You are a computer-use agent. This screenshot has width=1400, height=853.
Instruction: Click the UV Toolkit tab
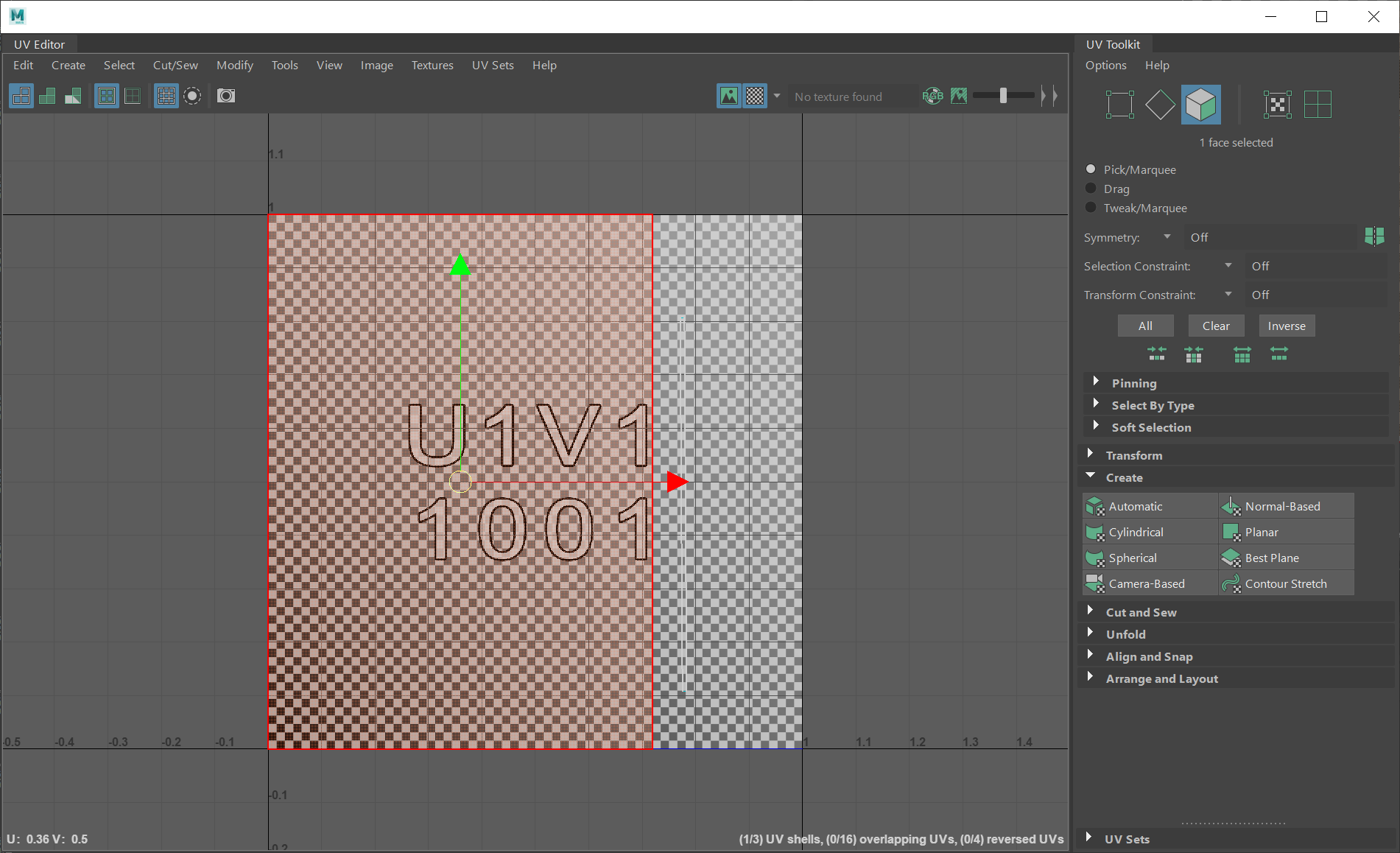[x=1112, y=44]
